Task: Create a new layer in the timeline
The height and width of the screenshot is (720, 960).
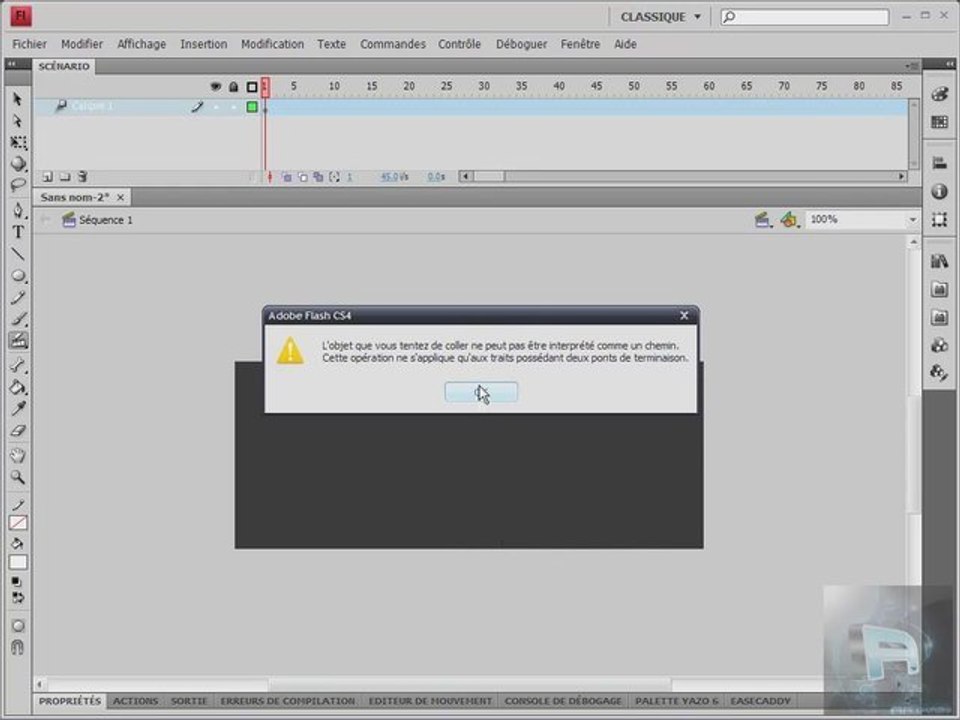Action: tap(47, 177)
